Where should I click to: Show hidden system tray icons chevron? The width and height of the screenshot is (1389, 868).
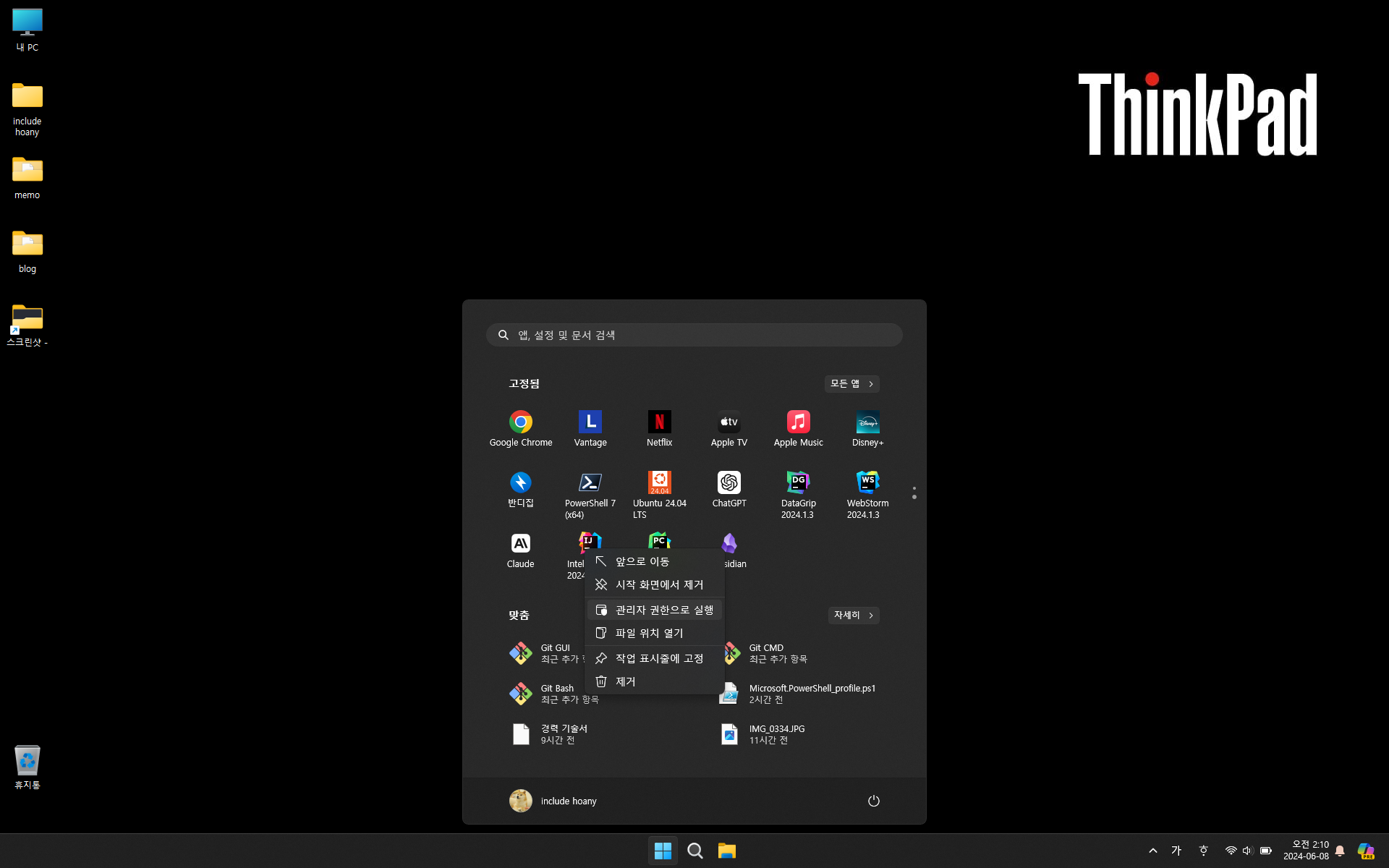1152,851
